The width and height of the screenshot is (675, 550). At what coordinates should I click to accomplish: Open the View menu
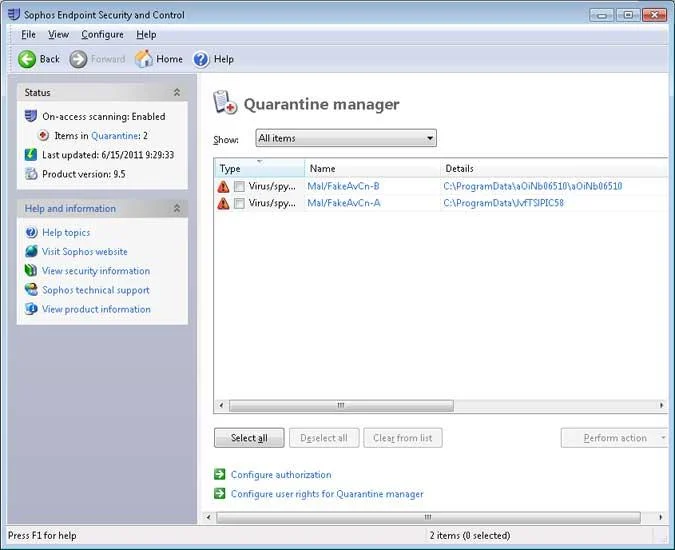[58, 34]
